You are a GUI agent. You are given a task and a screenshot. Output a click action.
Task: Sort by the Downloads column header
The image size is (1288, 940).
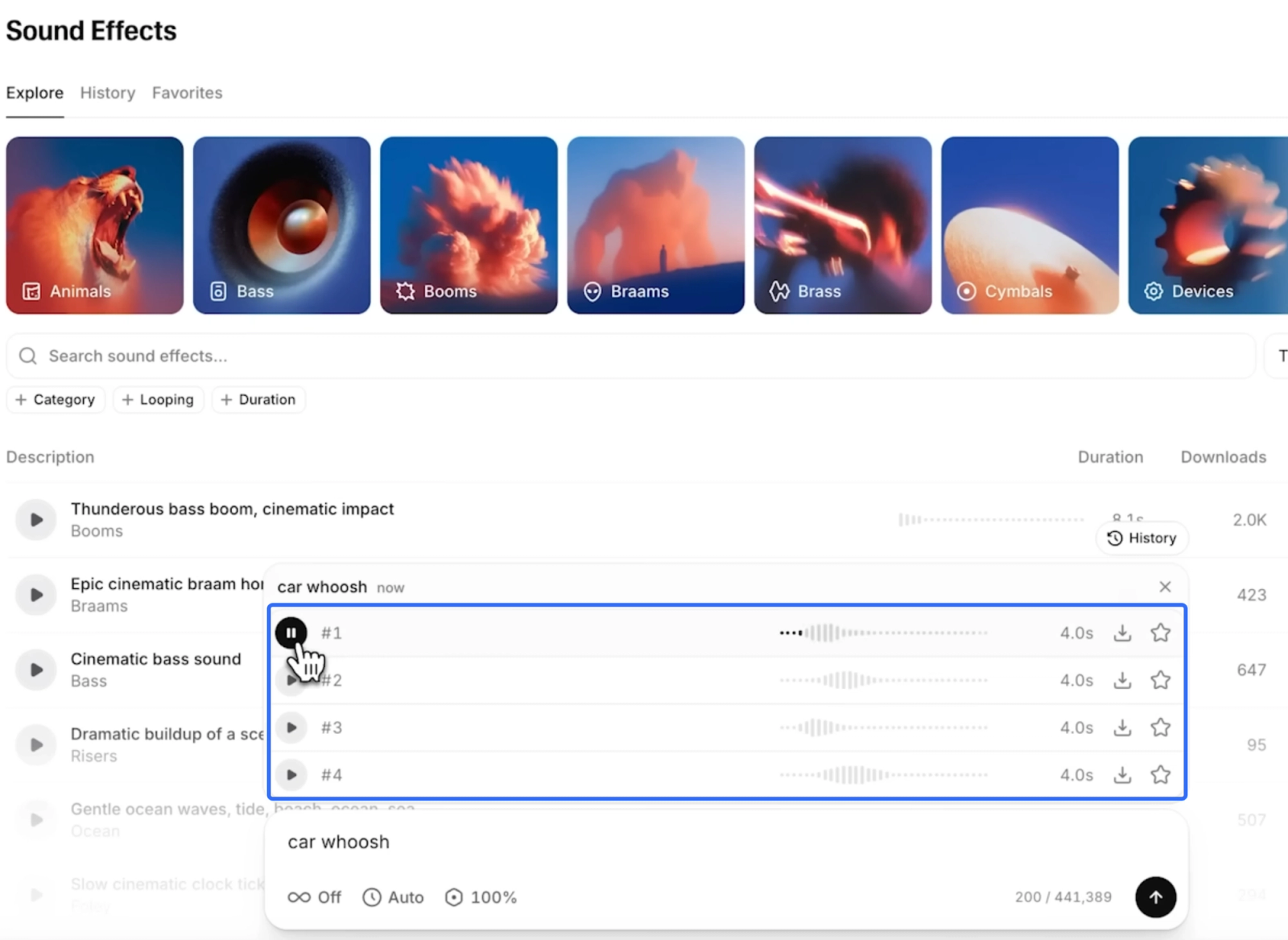tap(1223, 457)
